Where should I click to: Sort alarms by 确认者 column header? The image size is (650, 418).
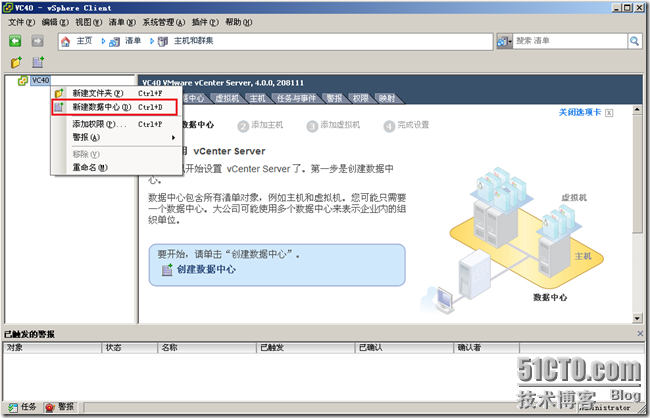(487, 348)
